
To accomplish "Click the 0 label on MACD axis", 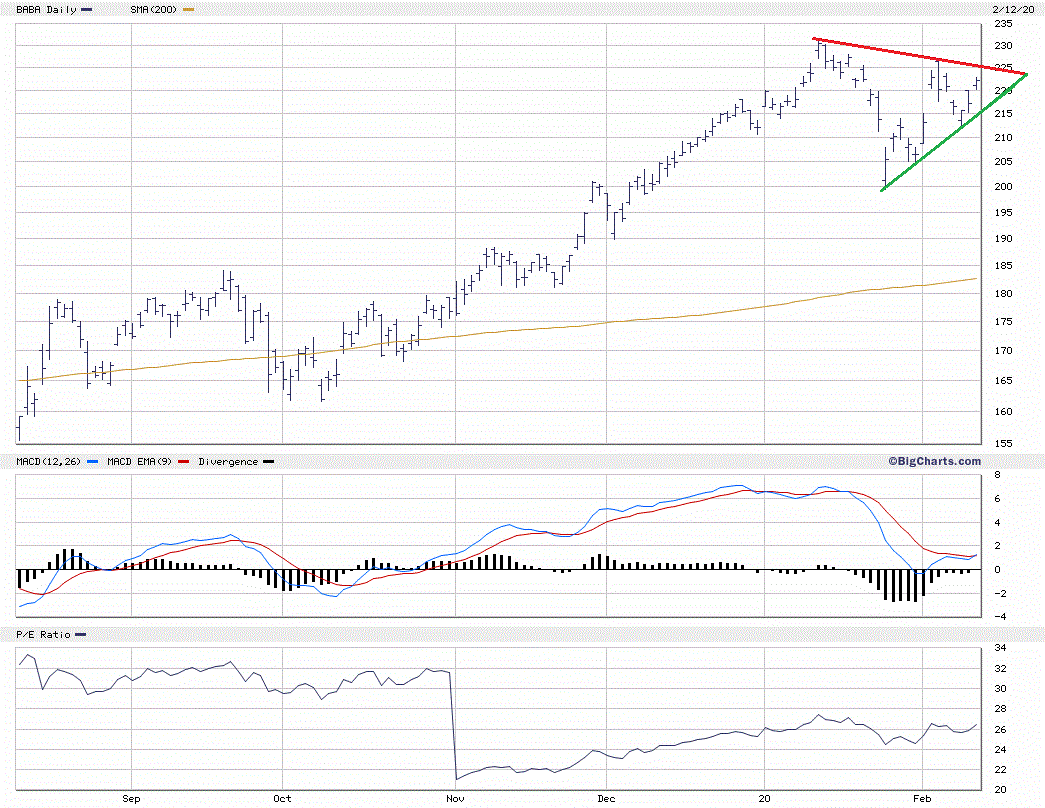I will pos(997,570).
